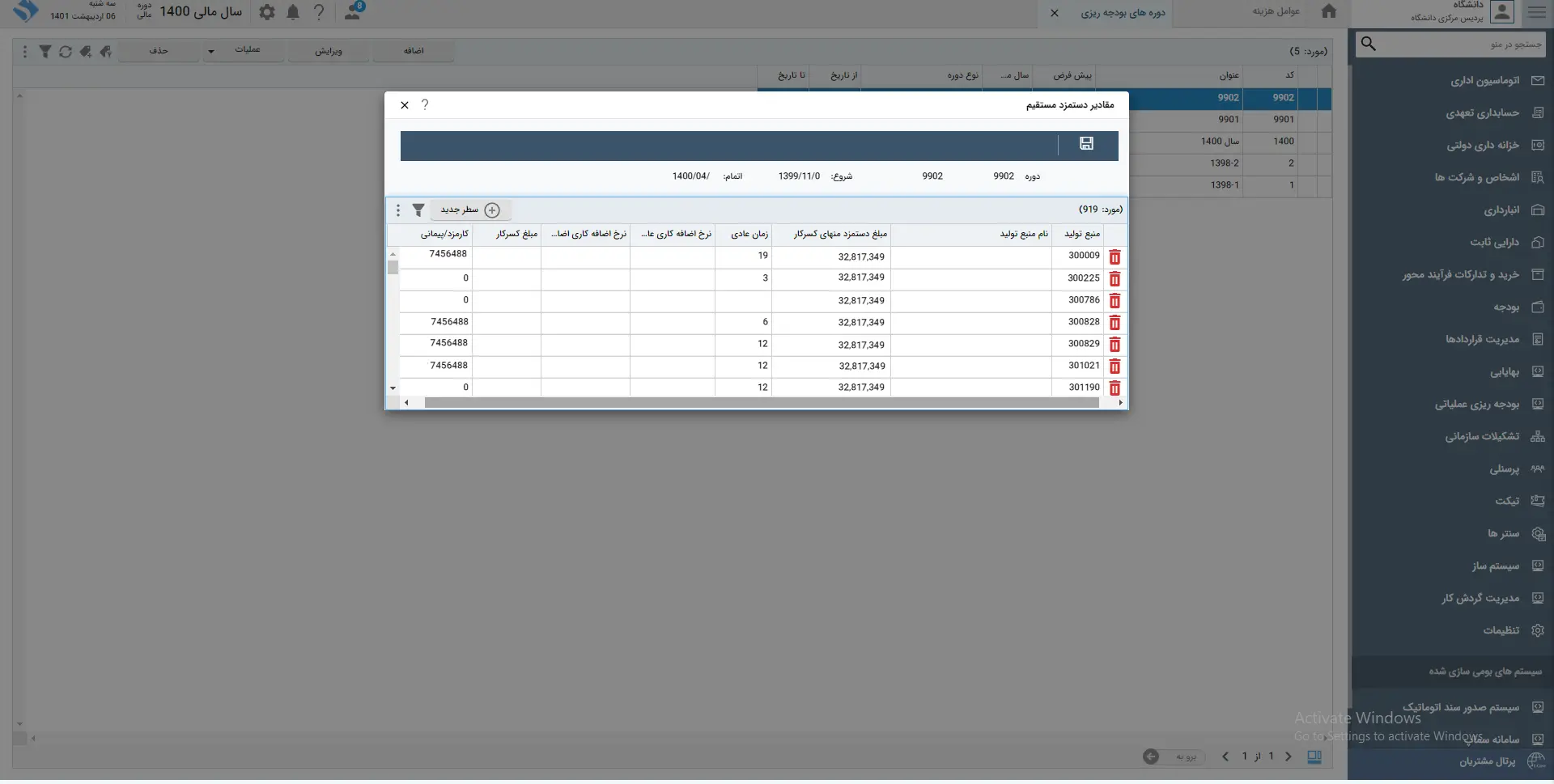
Task: Go to home icon in top bar
Action: pyautogui.click(x=1328, y=11)
